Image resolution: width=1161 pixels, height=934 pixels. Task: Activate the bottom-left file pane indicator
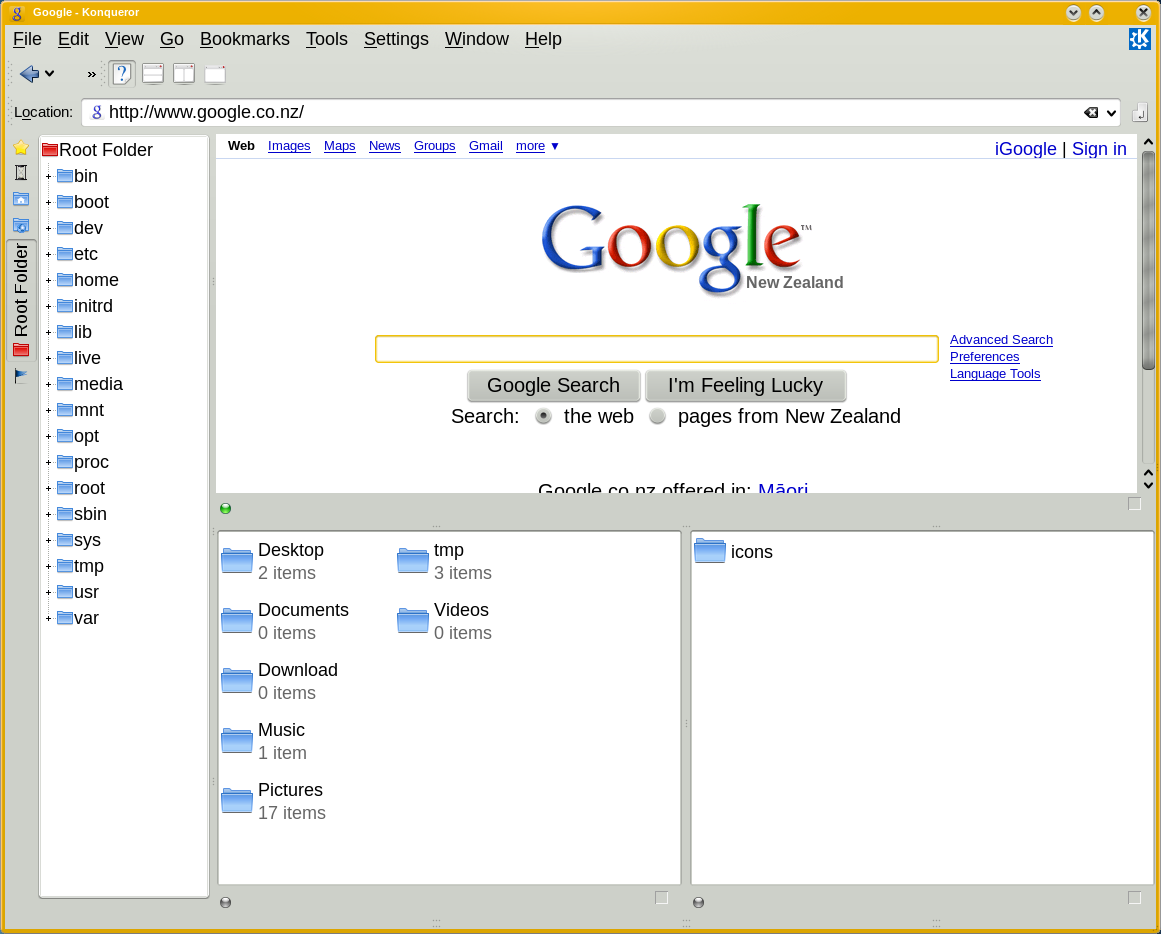click(226, 902)
